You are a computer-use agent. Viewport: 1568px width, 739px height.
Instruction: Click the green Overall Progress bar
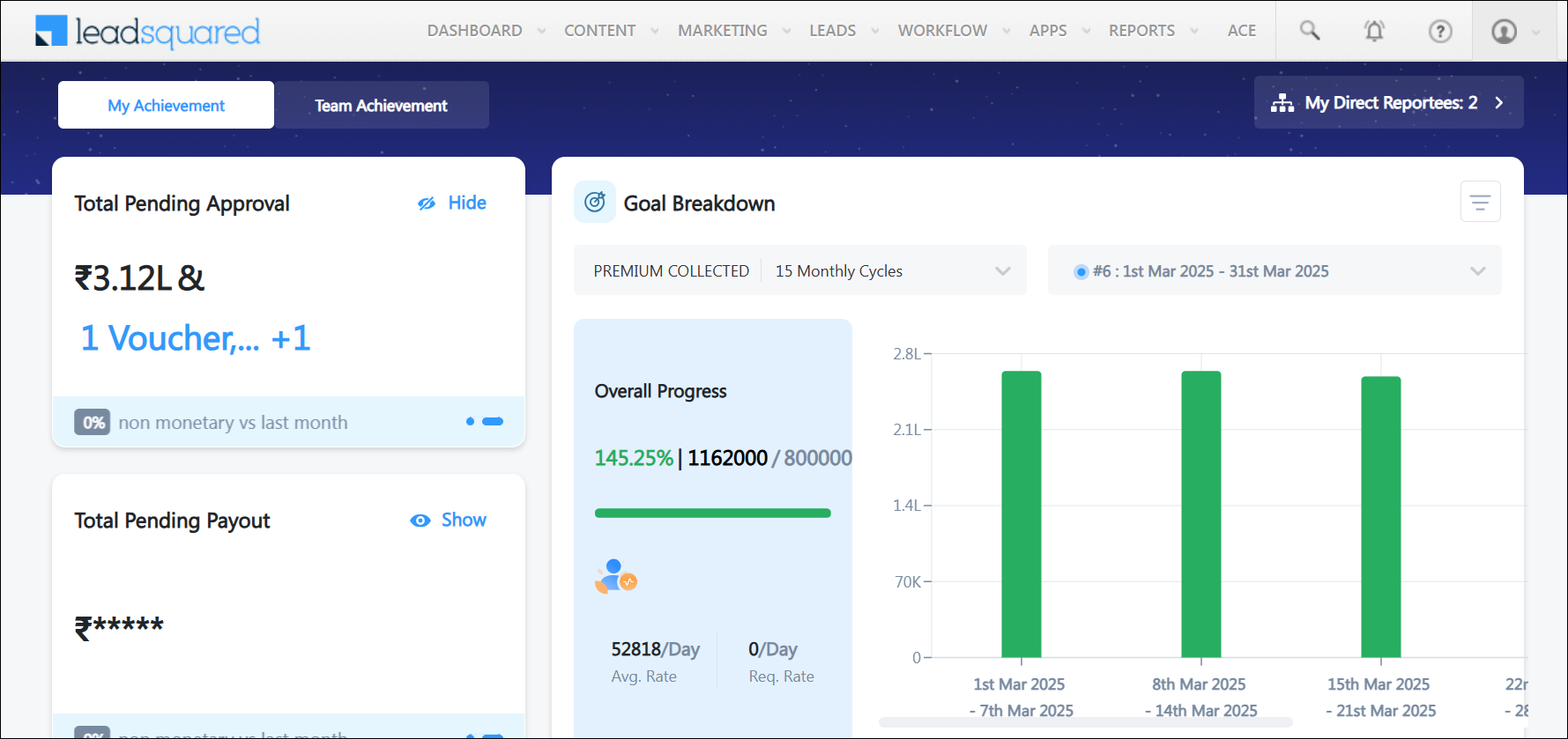click(713, 513)
